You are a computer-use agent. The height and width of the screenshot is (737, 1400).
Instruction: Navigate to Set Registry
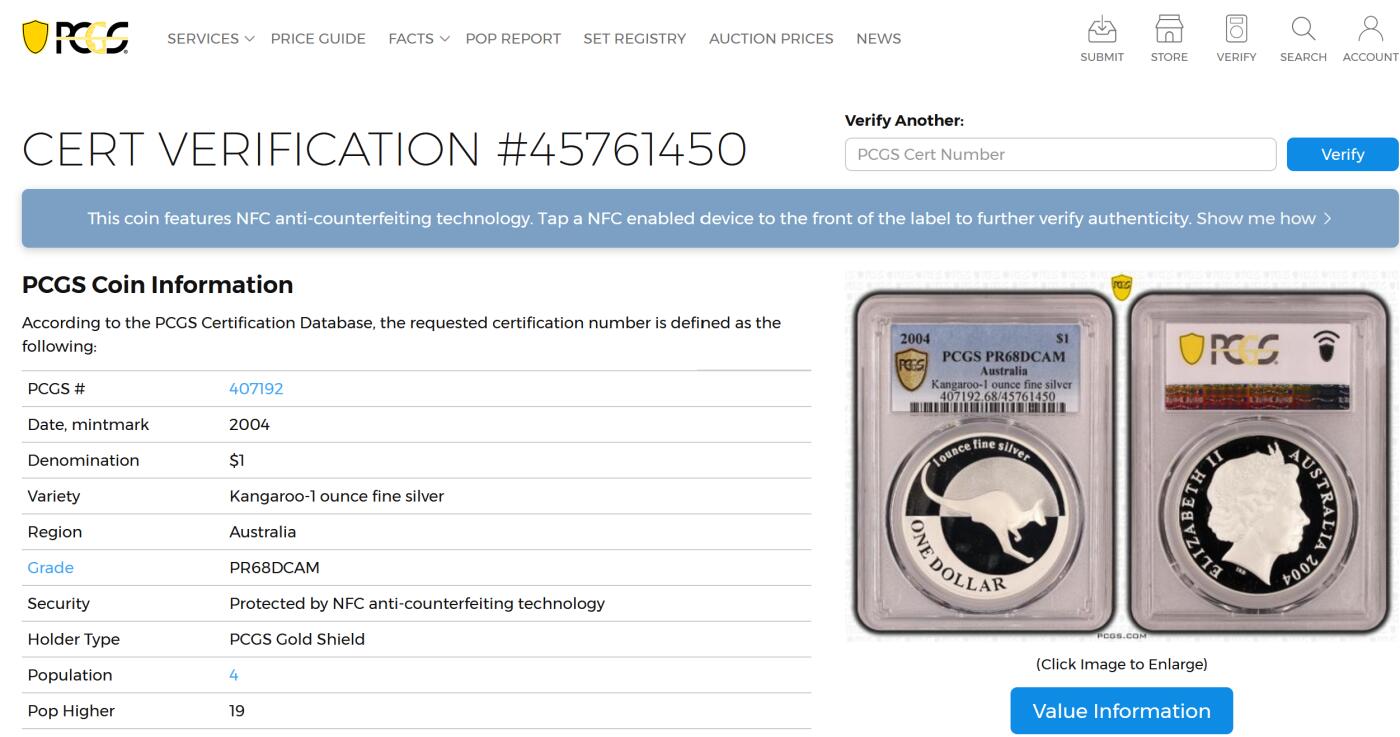click(x=635, y=39)
